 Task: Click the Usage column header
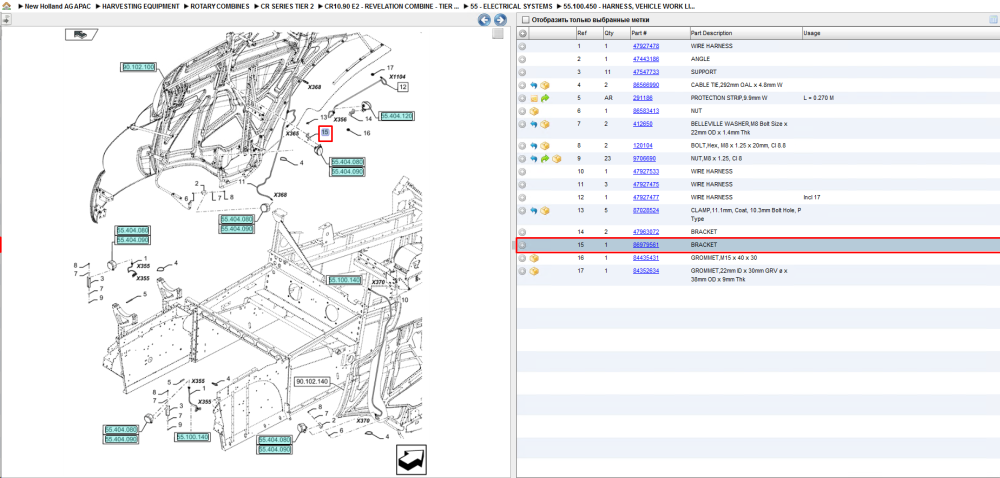click(812, 33)
